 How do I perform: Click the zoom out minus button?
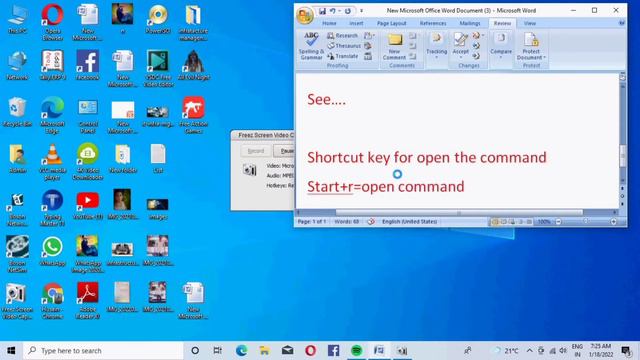point(558,222)
